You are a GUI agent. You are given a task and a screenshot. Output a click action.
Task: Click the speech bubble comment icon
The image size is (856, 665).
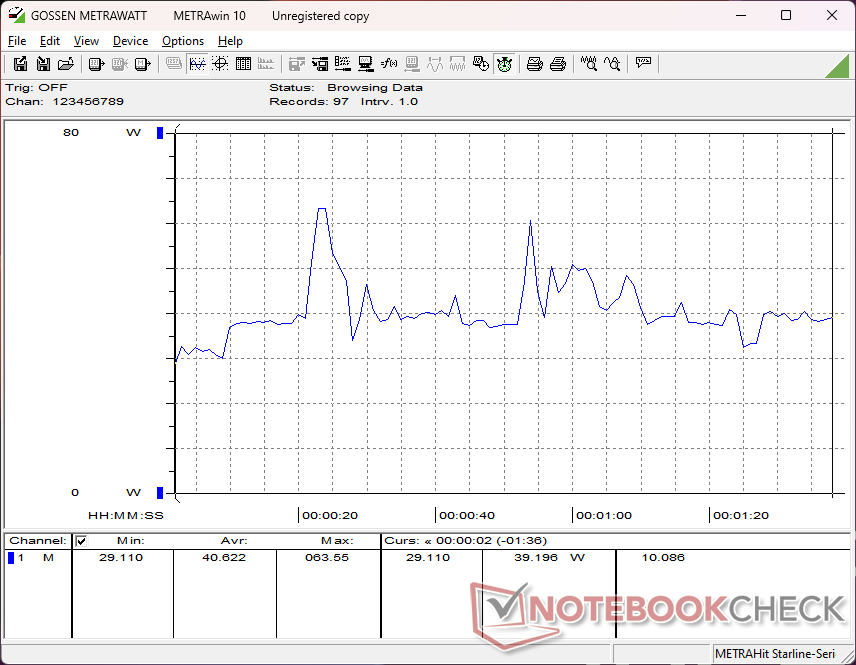[643, 64]
